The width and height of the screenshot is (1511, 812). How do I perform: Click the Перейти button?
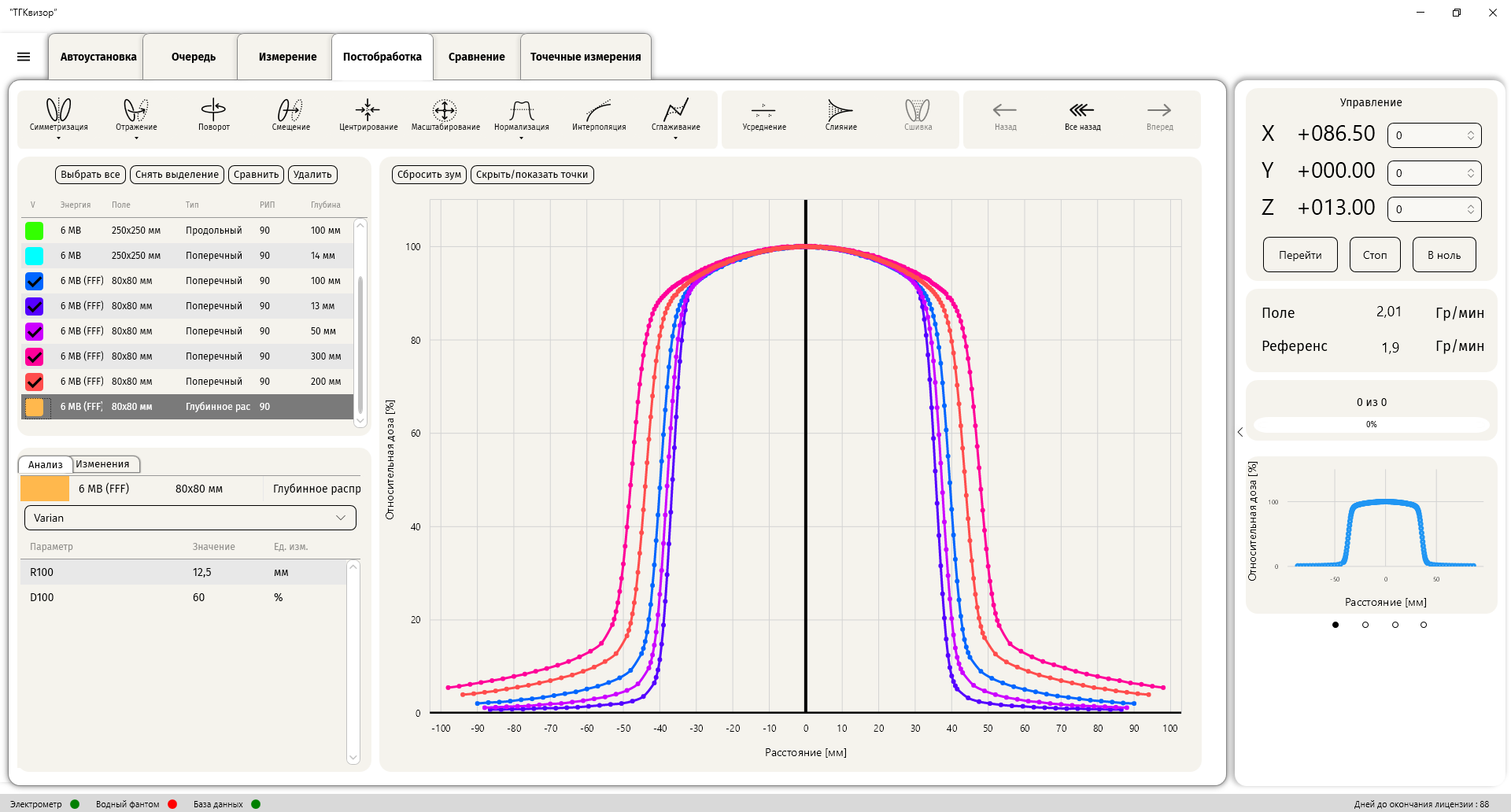pyautogui.click(x=1299, y=255)
